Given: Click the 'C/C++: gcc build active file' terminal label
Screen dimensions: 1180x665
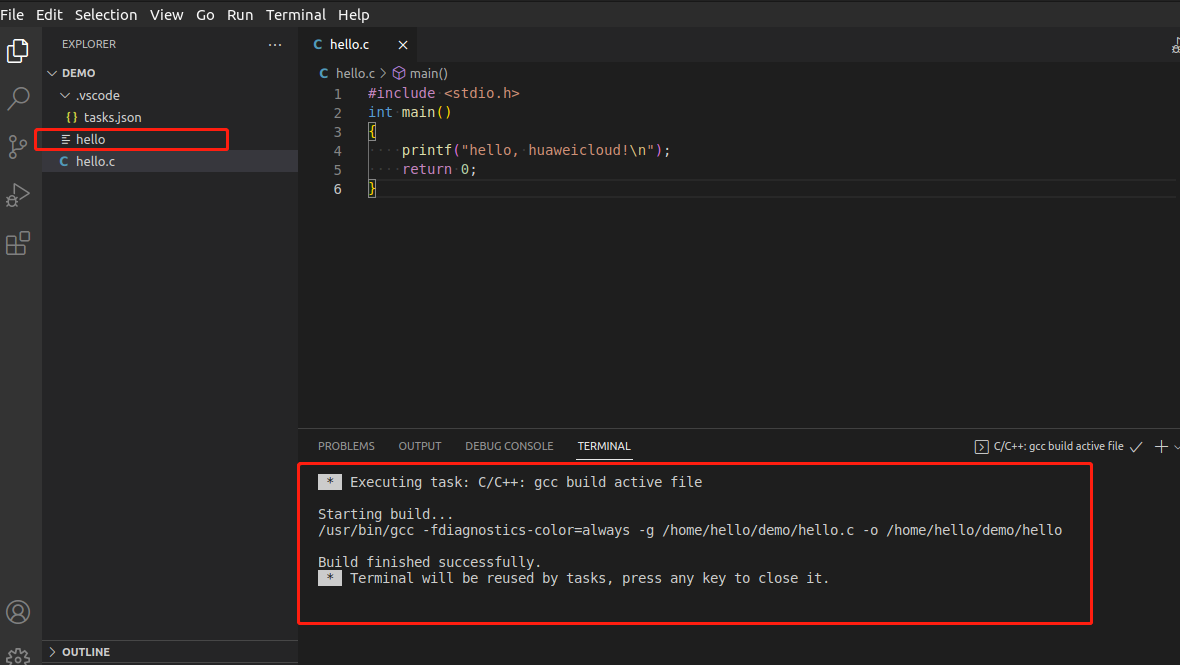Looking at the screenshot, I should point(1058,446).
